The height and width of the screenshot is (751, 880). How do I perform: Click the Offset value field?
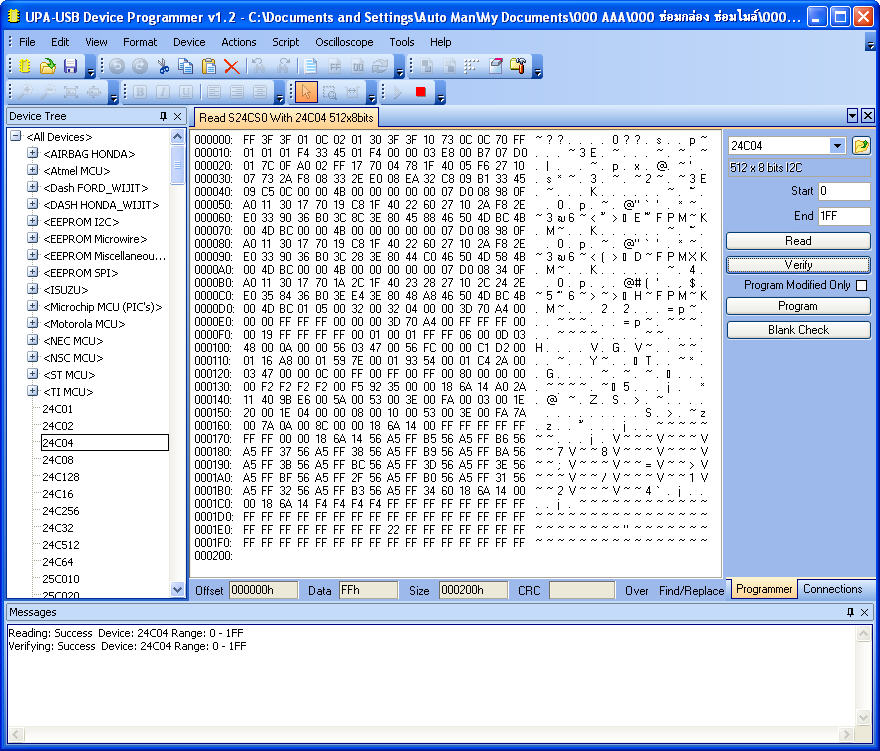(x=263, y=590)
